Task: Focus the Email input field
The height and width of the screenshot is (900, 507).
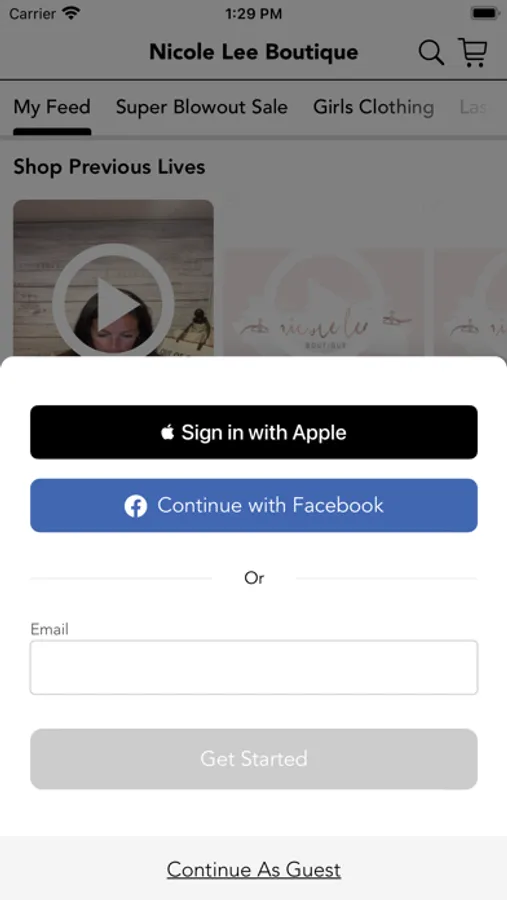Action: click(x=254, y=668)
